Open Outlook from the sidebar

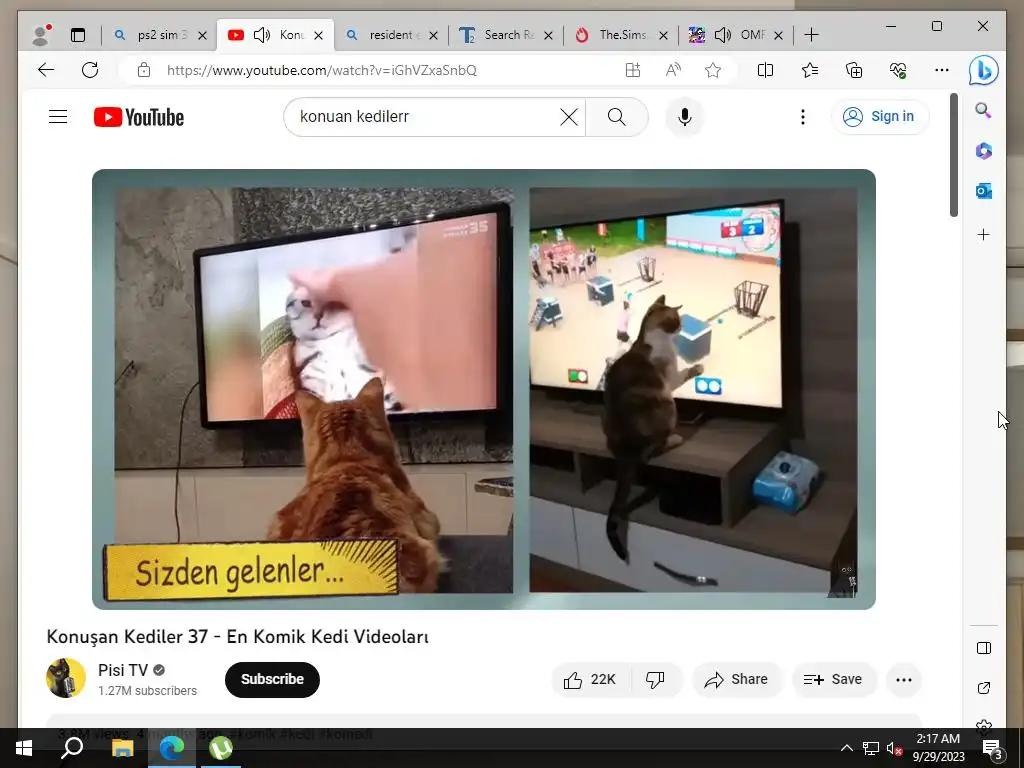[x=984, y=191]
